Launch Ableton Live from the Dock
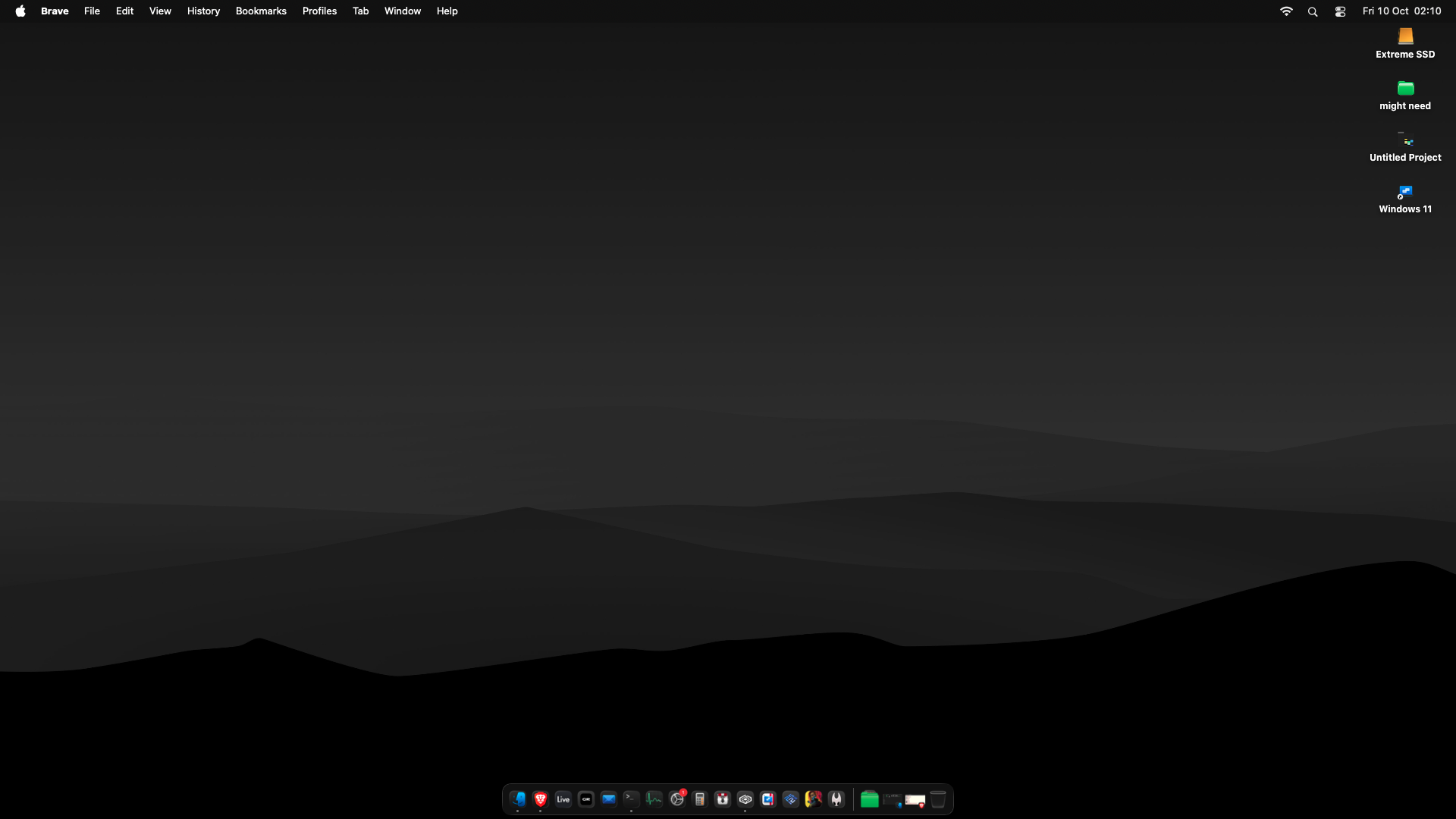This screenshot has width=1456, height=819. [563, 799]
